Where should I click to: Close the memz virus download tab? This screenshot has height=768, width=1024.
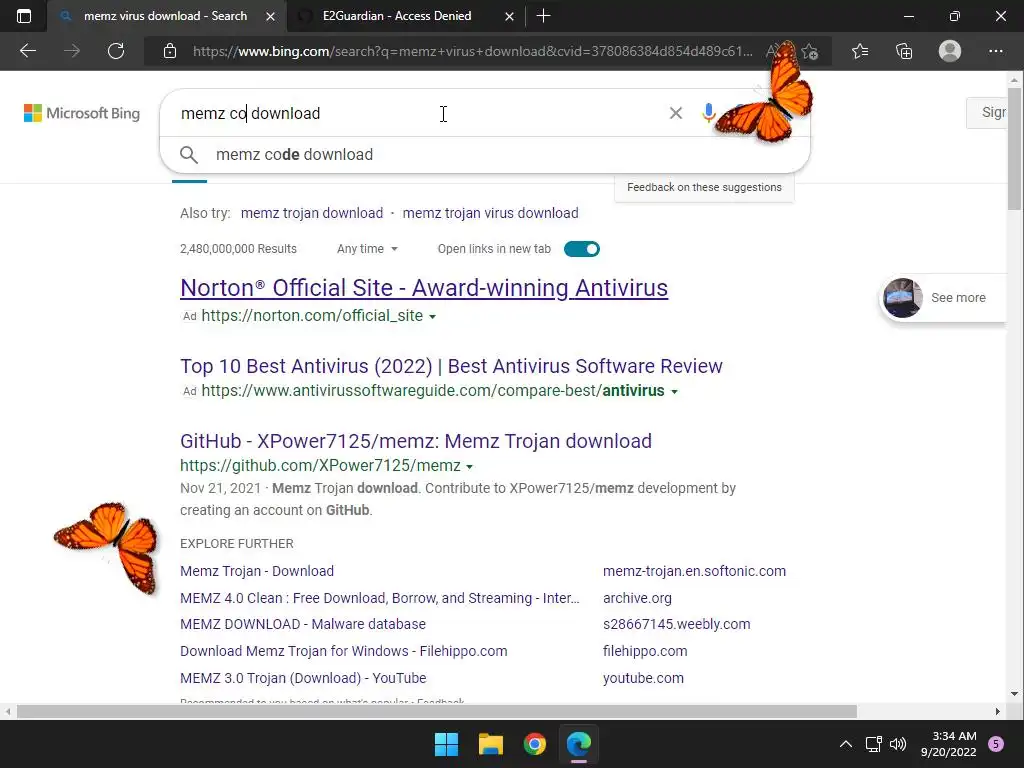point(270,16)
